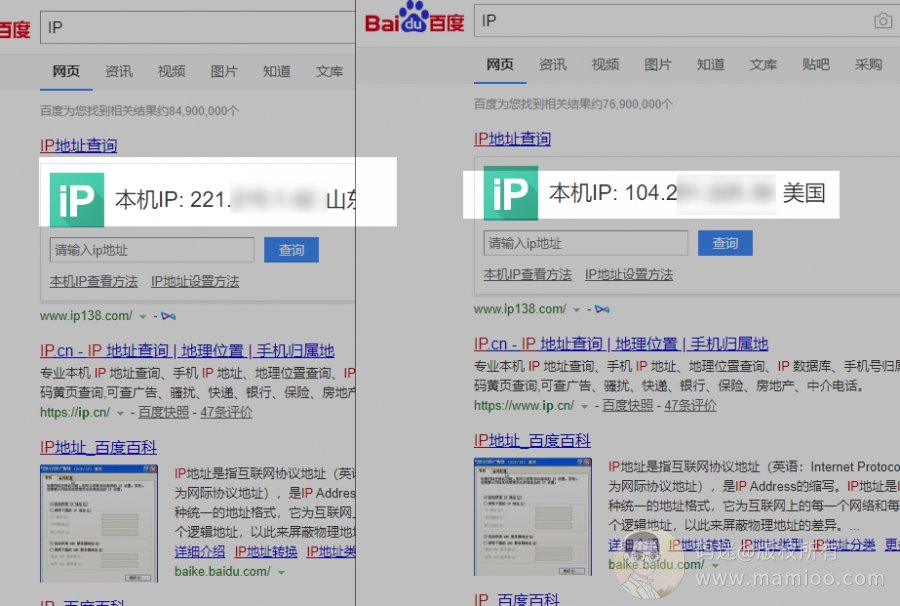The width and height of the screenshot is (900, 606).
Task: Click the Baidu logo in right window
Action: pos(414,22)
